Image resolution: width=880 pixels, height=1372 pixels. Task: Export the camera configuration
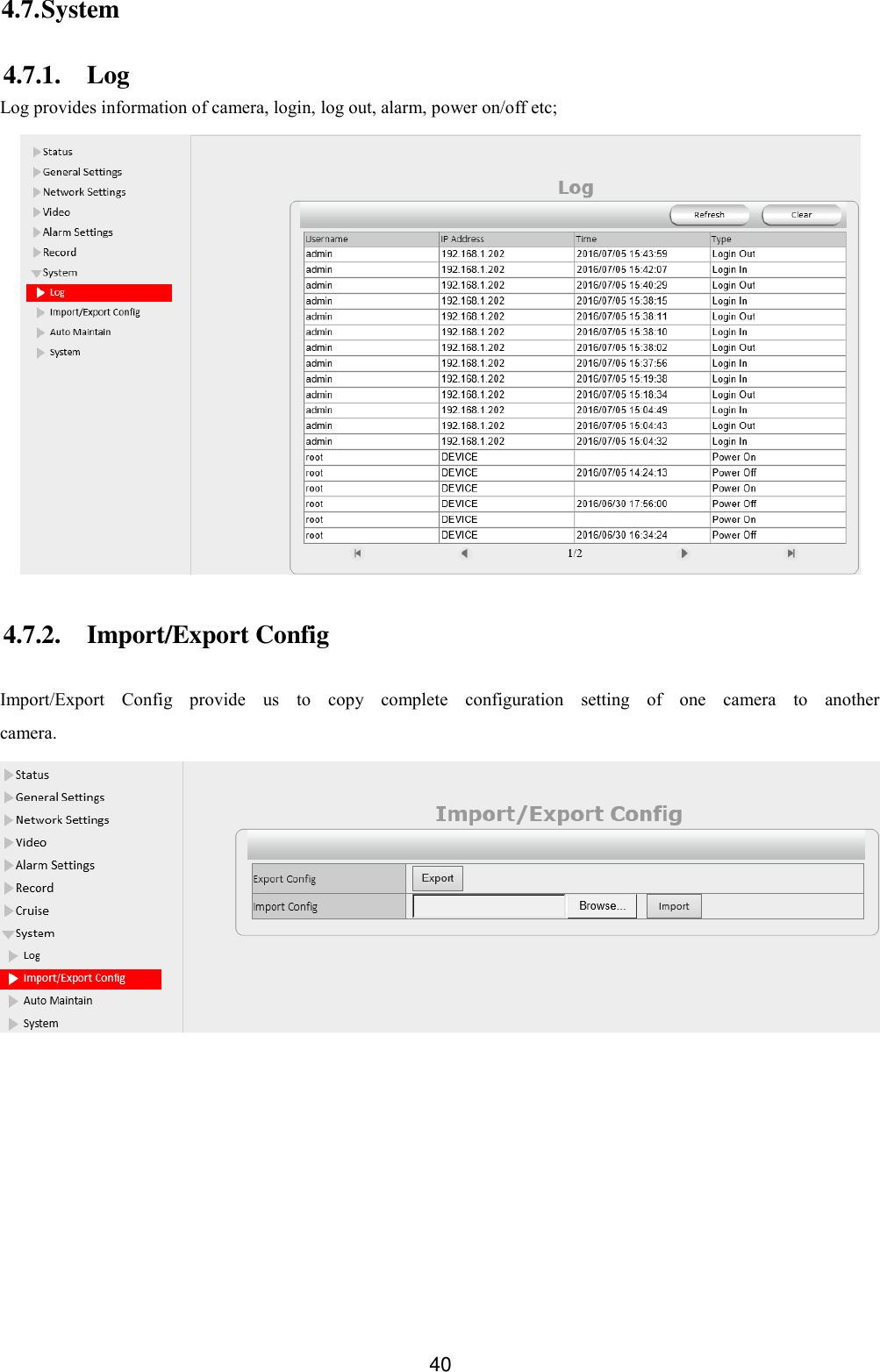[x=436, y=878]
